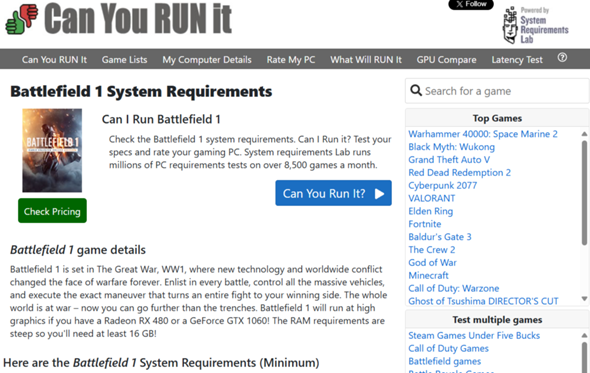This screenshot has height=373, width=590.
Task: Click the green Check Pricing button
Action: pos(52,211)
